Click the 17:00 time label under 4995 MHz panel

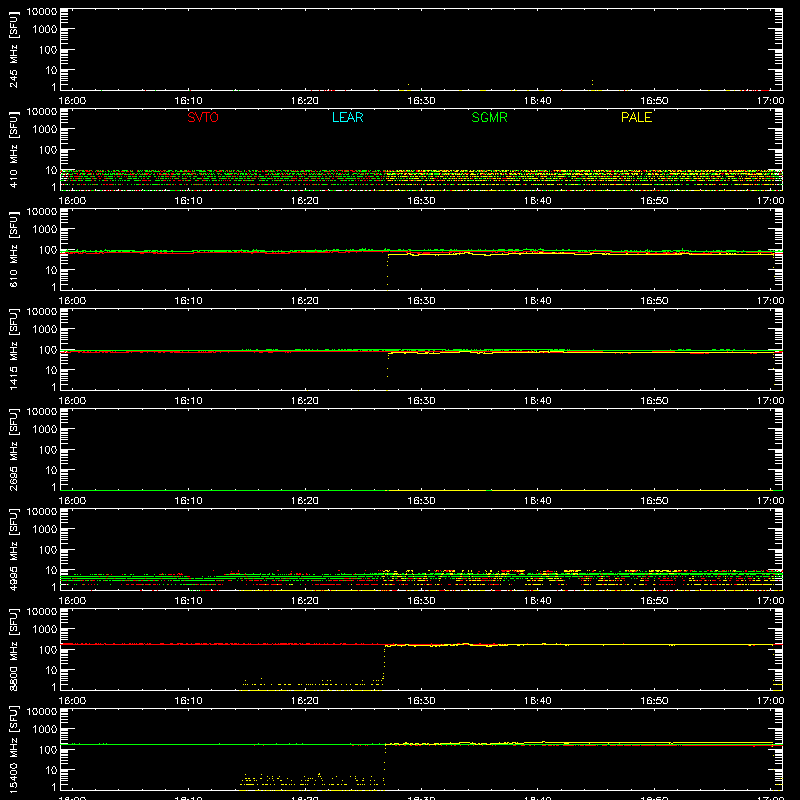(770, 601)
